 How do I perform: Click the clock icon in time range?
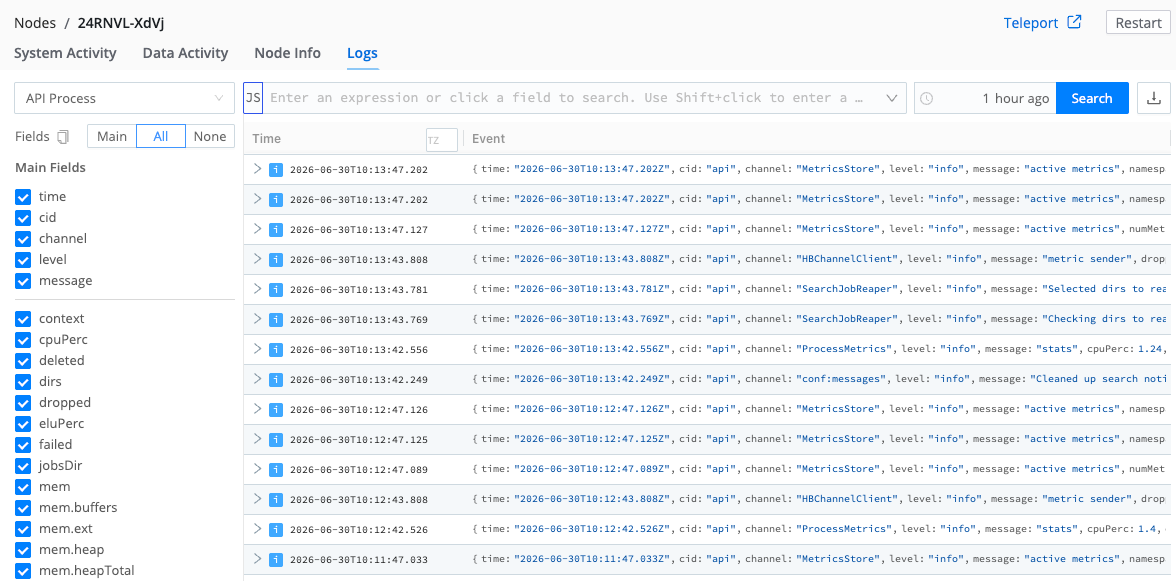(x=926, y=98)
